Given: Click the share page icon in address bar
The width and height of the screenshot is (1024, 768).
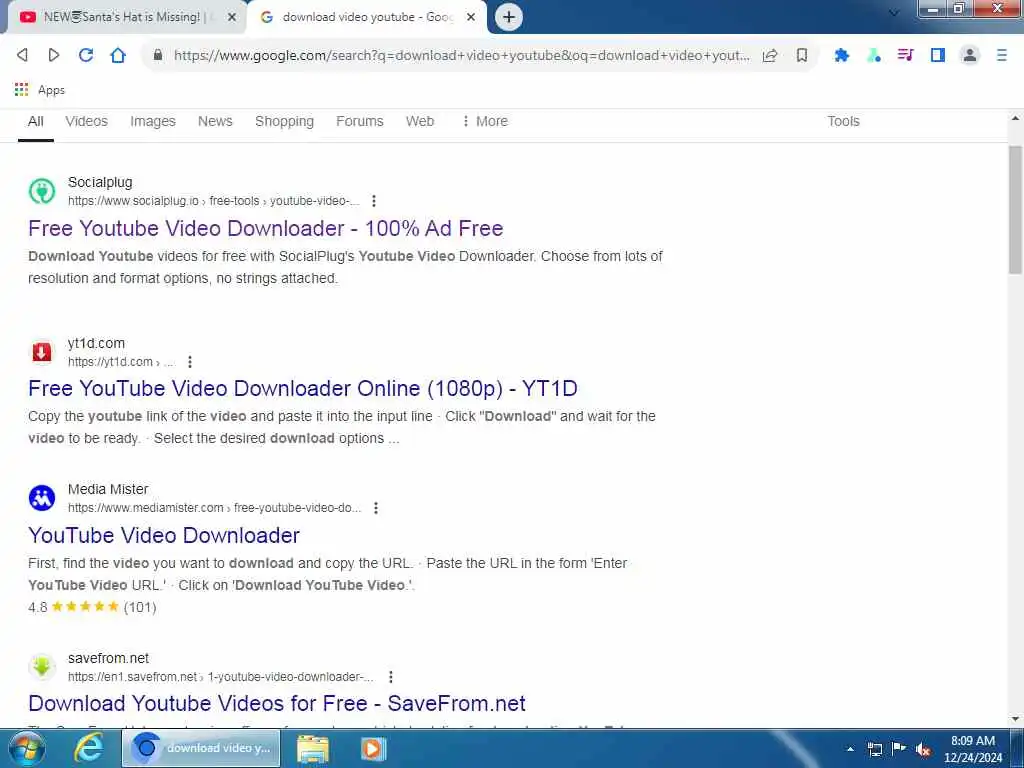Looking at the screenshot, I should point(770,56).
